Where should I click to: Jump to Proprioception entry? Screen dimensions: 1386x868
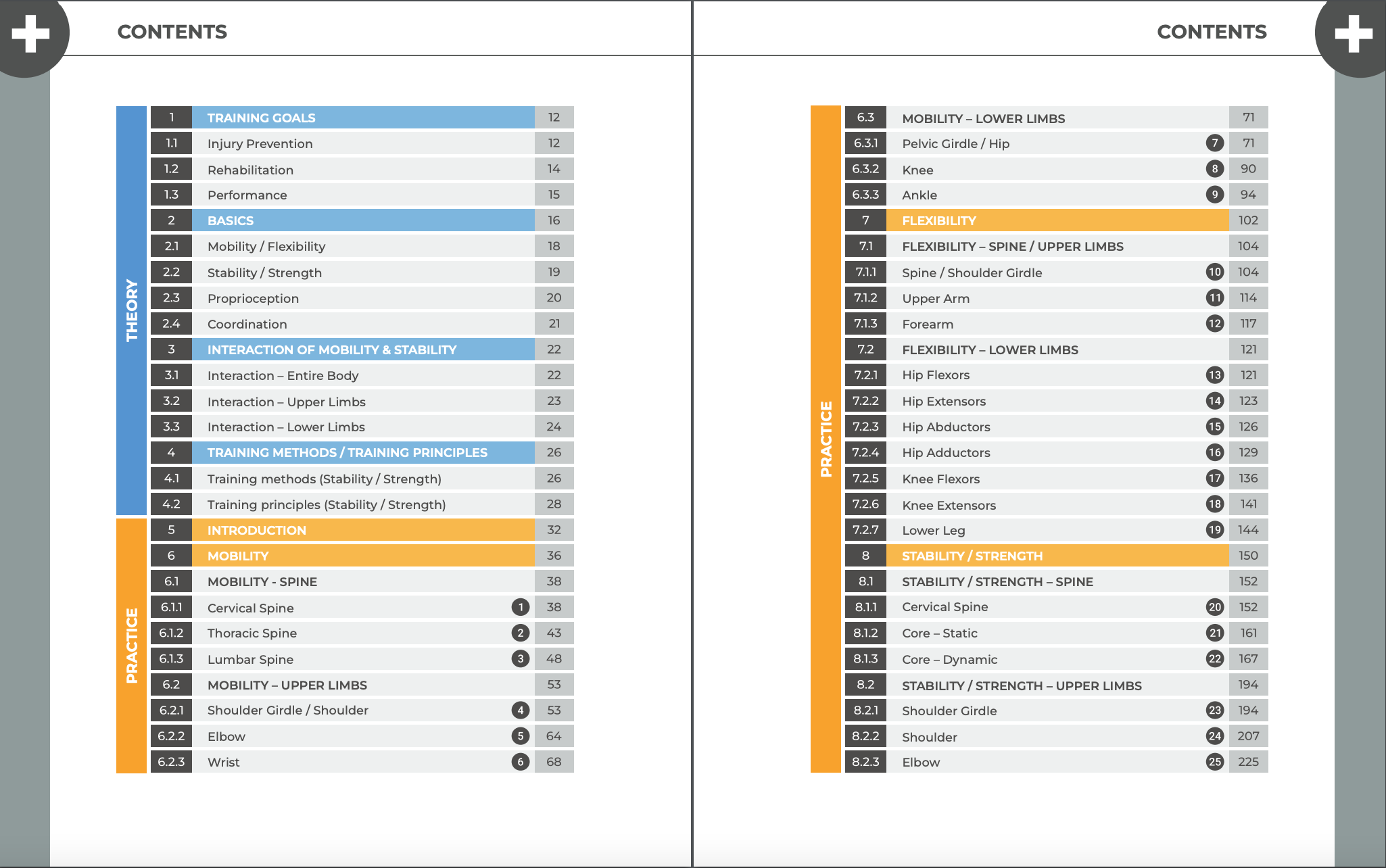coord(253,298)
